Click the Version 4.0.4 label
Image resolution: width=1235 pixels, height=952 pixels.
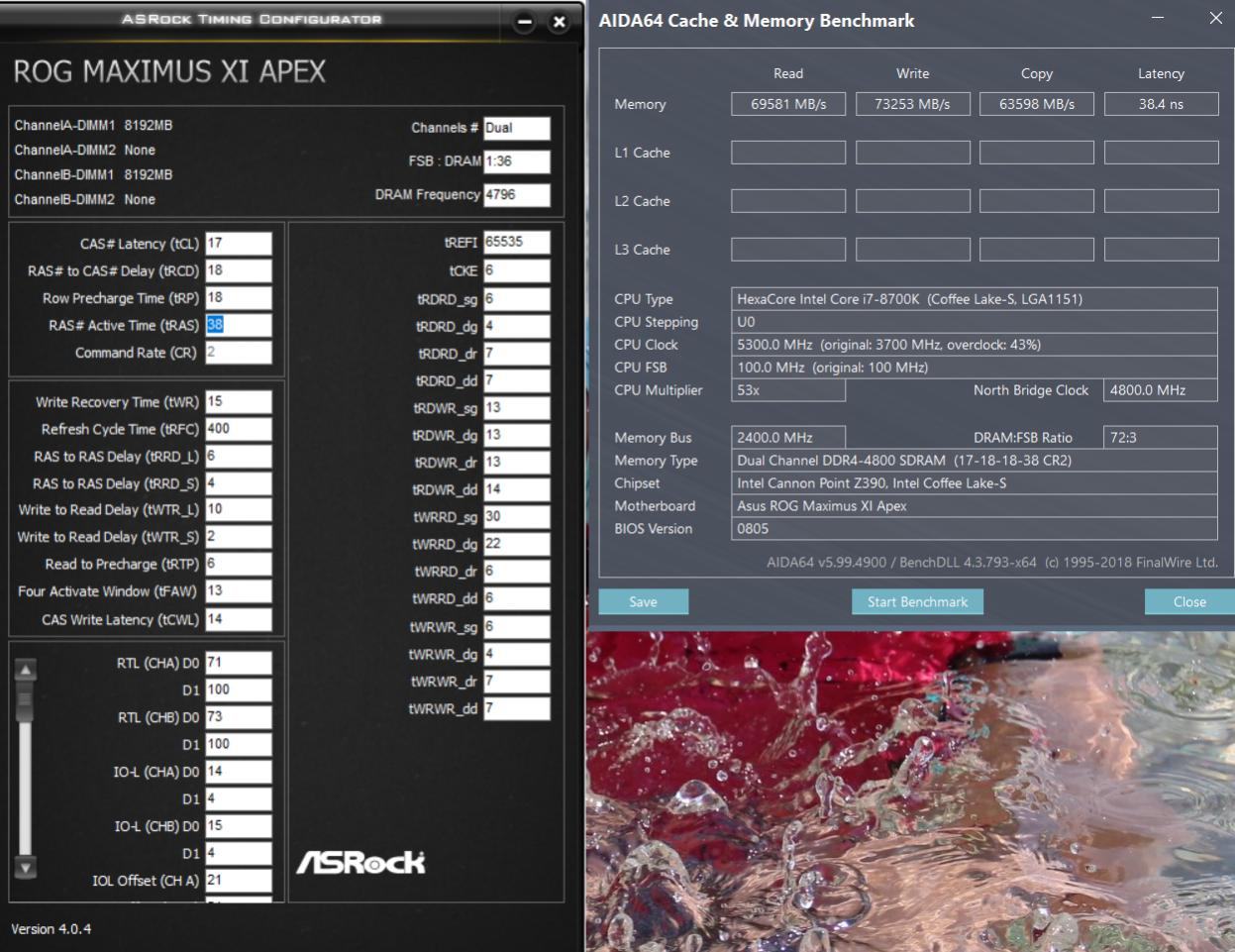point(51,929)
